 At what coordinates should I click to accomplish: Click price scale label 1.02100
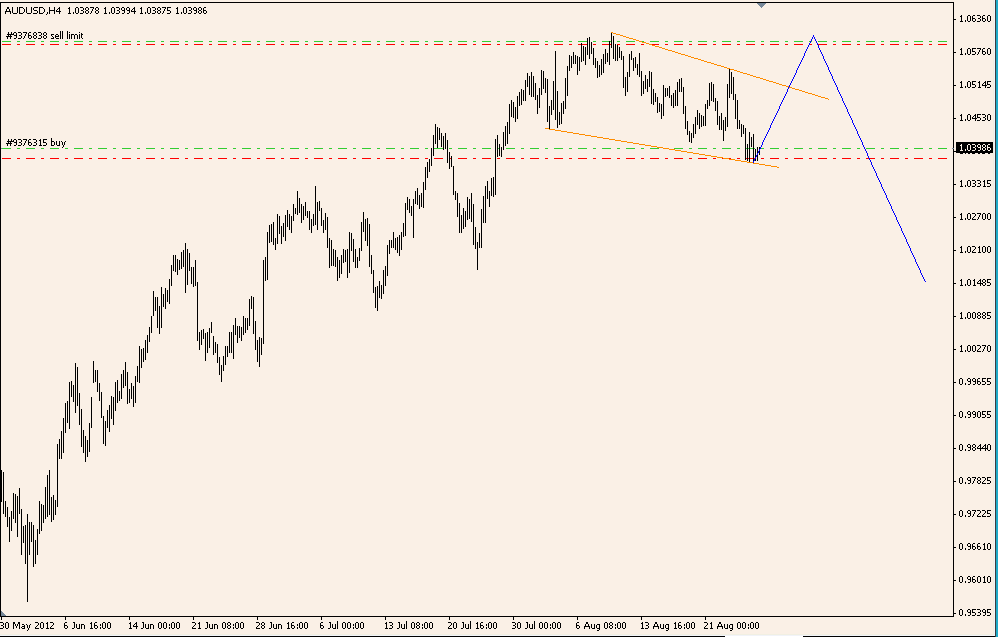pyautogui.click(x=974, y=249)
